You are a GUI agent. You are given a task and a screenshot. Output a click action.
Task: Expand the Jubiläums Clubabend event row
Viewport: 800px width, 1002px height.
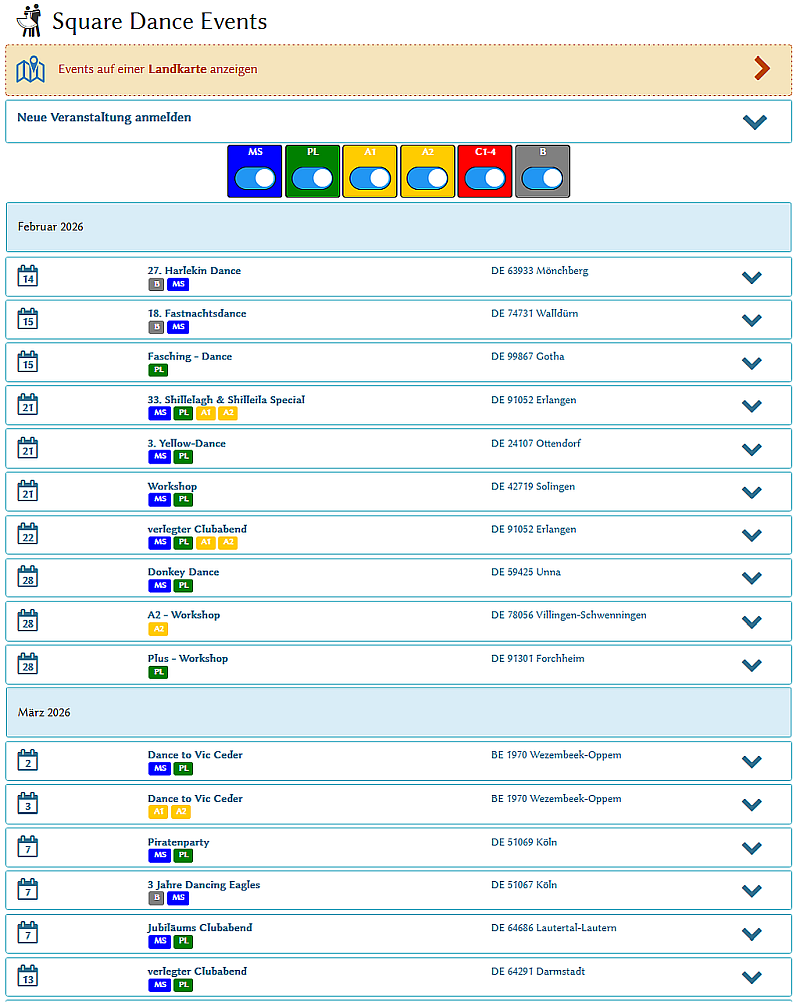[752, 934]
